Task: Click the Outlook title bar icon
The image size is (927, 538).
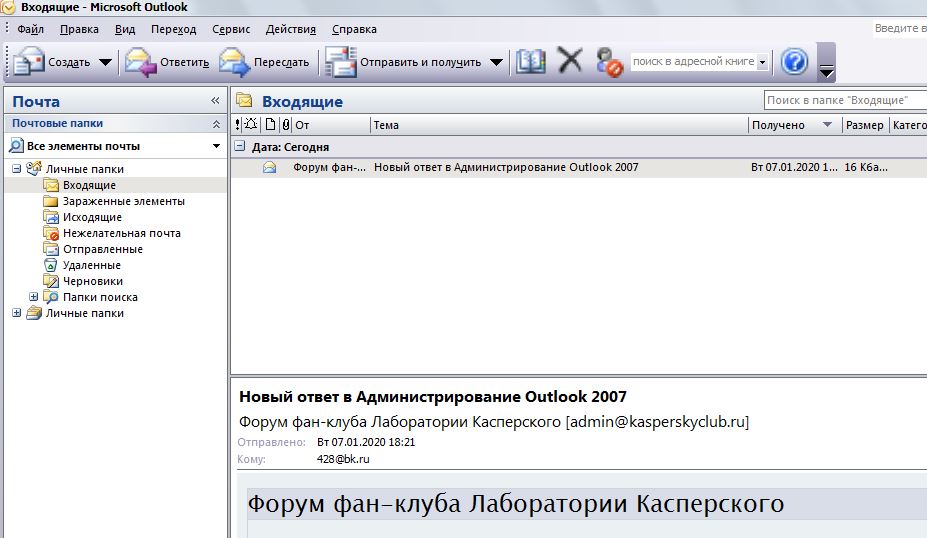Action: pyautogui.click(x=8, y=7)
